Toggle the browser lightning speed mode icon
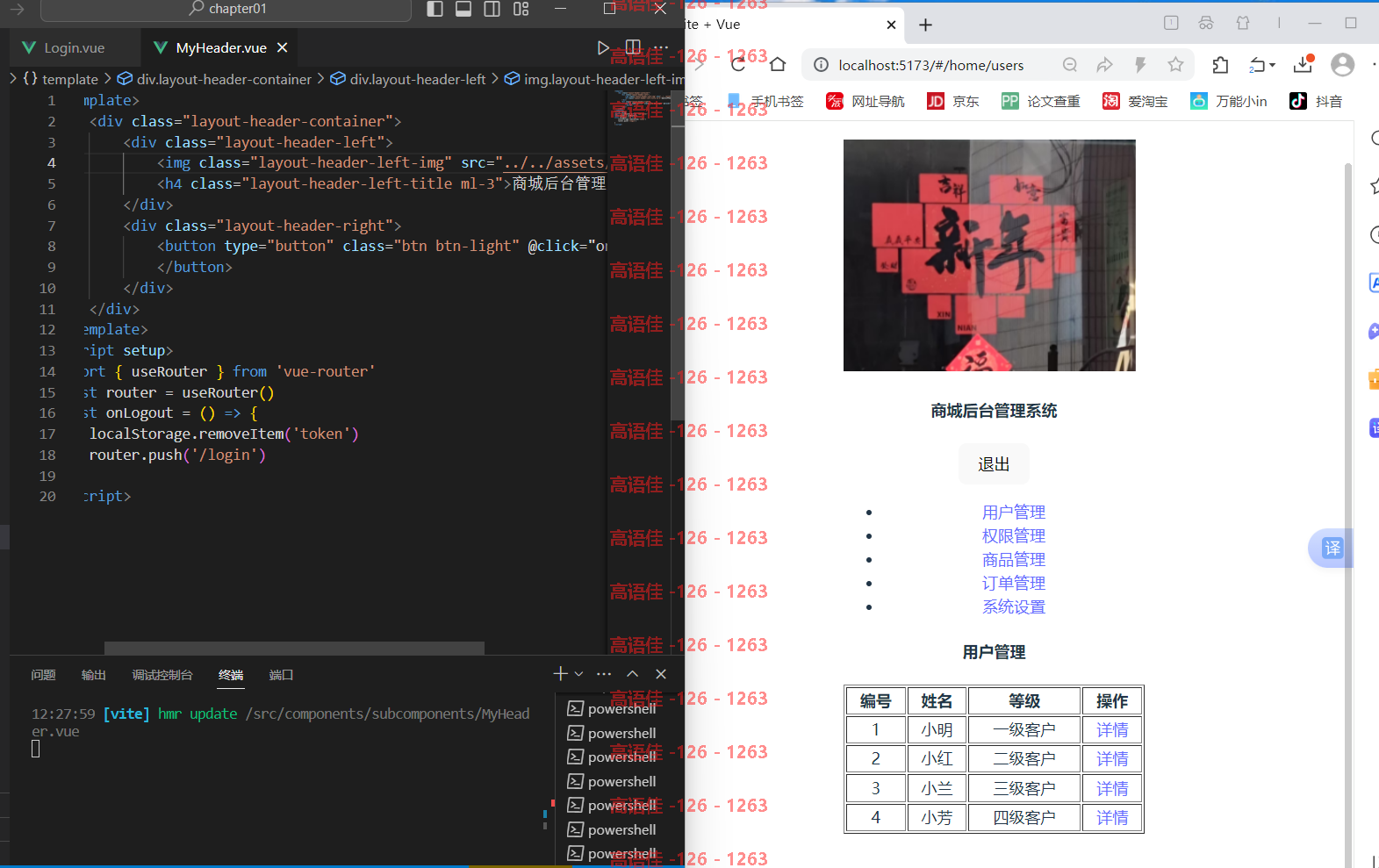 (x=1140, y=64)
